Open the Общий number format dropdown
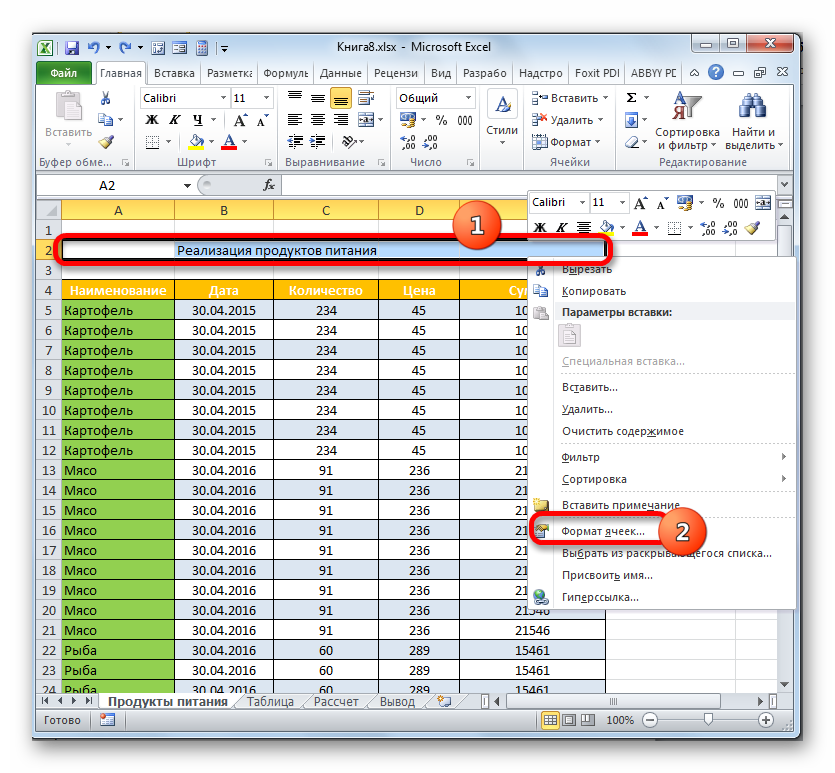This screenshot has height=773, width=835. coord(468,98)
